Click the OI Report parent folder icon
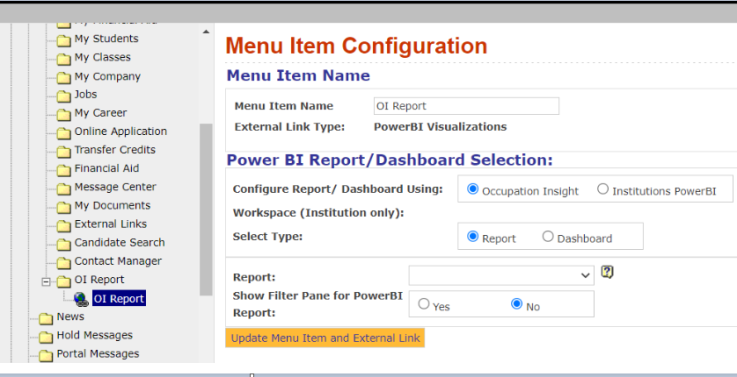Viewport: 737px width, 377px height. (x=64, y=281)
